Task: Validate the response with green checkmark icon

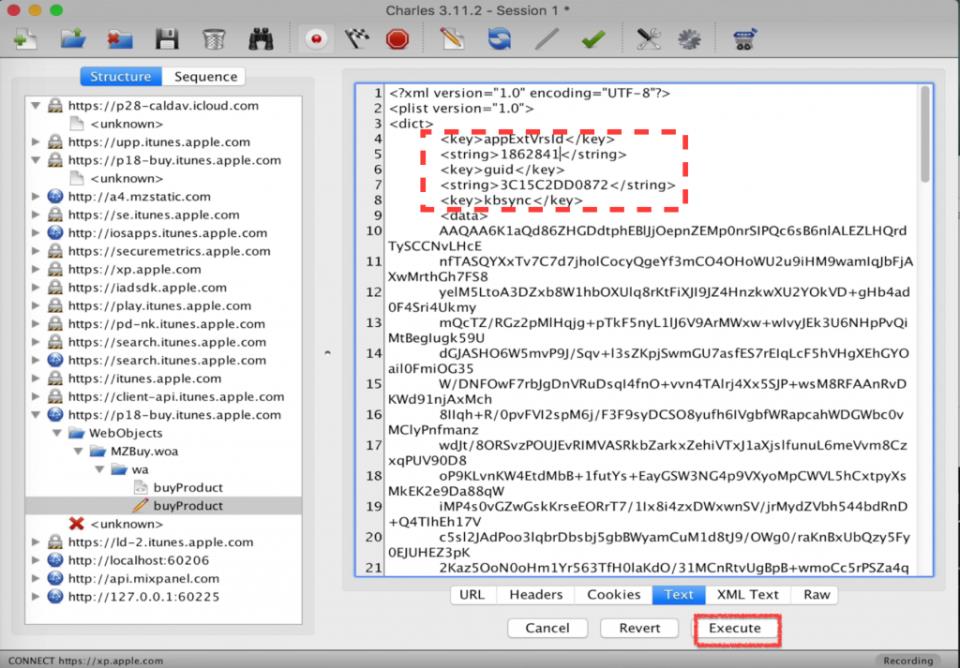Action: pyautogui.click(x=593, y=39)
